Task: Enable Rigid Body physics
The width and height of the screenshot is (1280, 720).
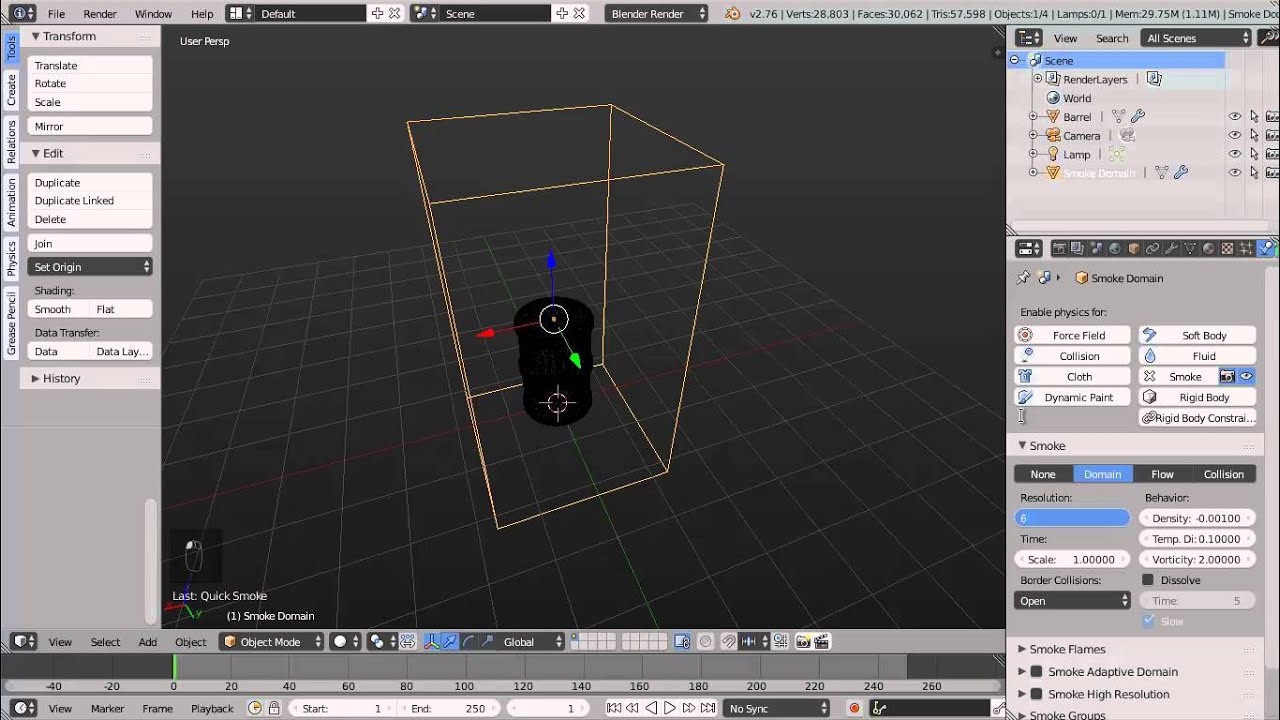Action: pyautogui.click(x=1197, y=397)
